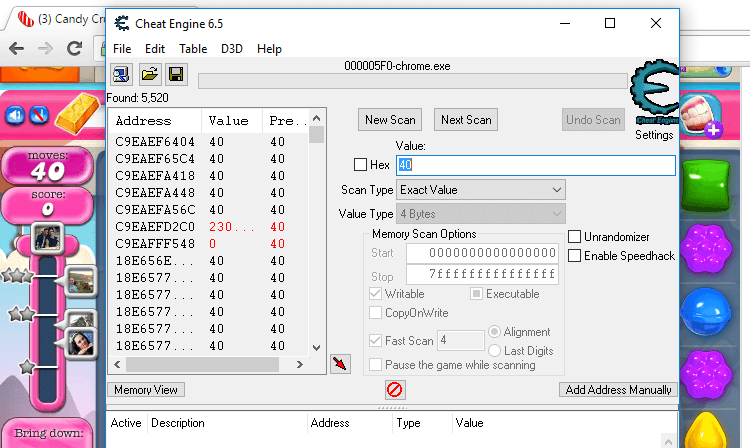Select address row C9EAFFF548

click(209, 244)
